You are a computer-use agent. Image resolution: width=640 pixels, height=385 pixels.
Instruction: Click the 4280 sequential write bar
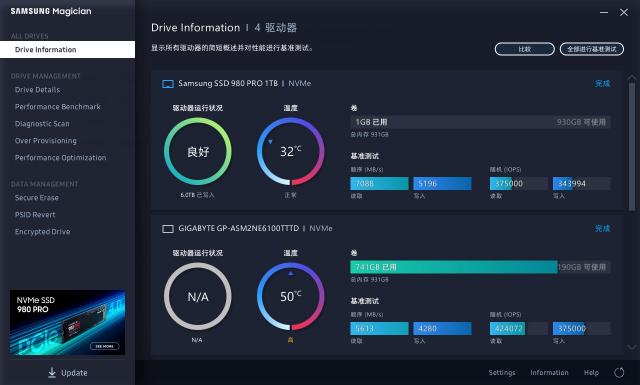(442, 329)
